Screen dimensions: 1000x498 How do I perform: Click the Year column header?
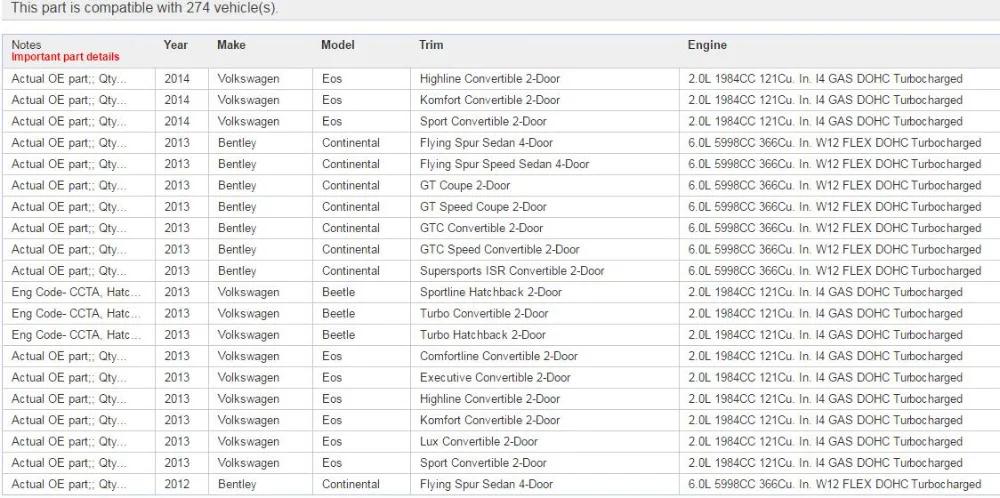[175, 45]
